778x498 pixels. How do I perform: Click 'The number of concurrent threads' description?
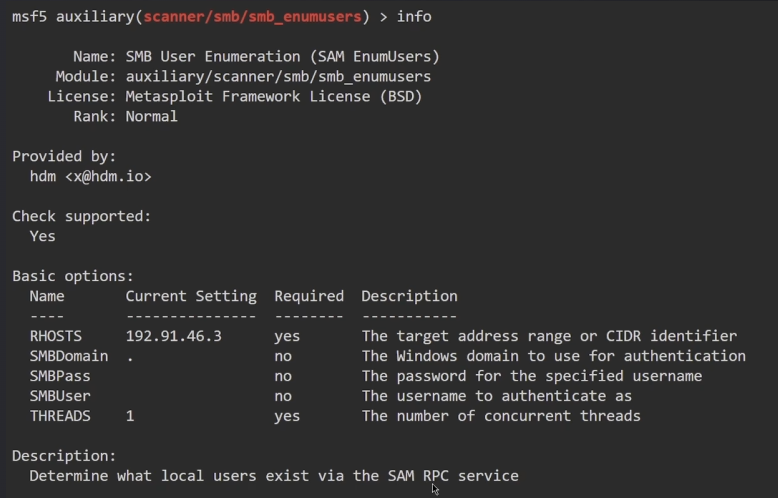500,416
